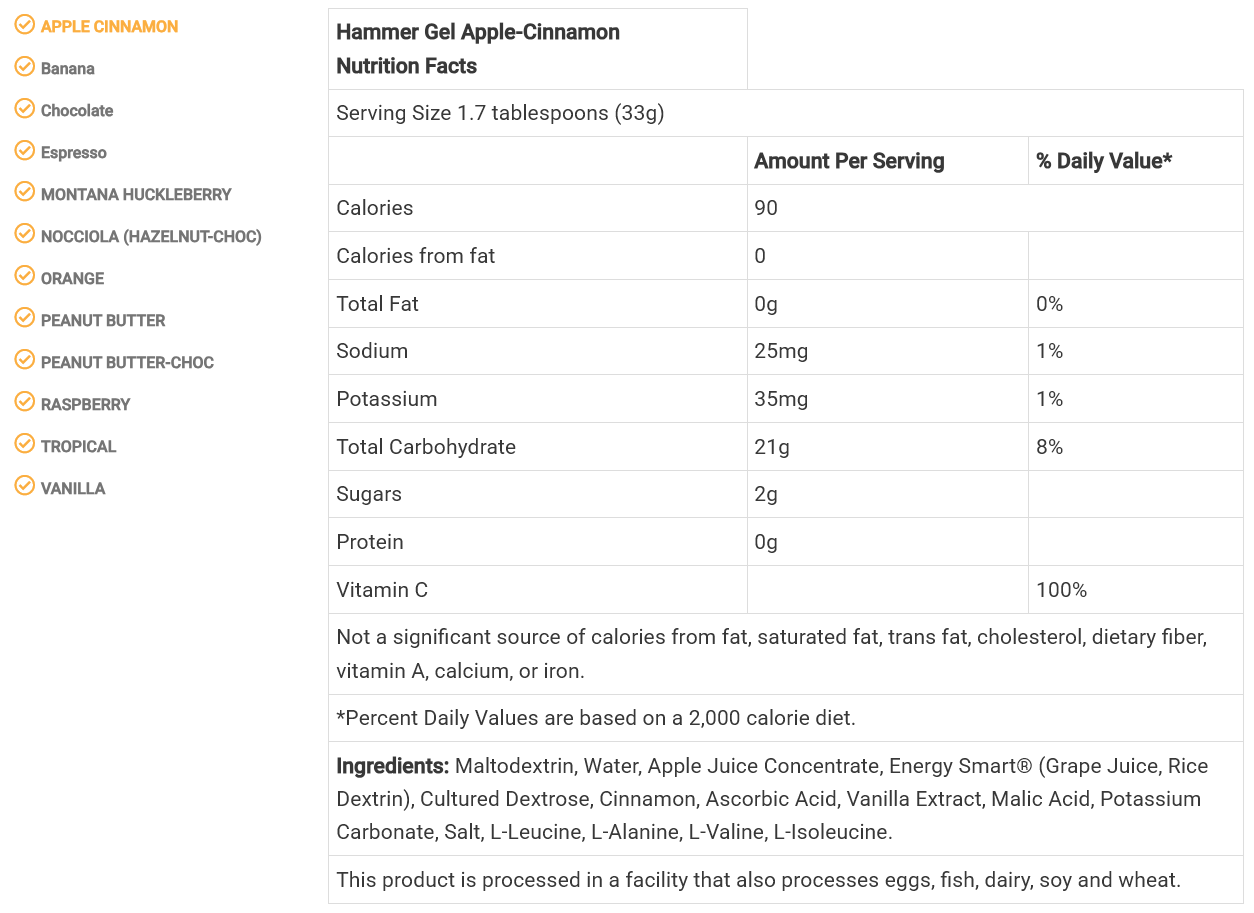Open NOCCIOLA (HAZELNUT-CHOC) flavor

[x=151, y=237]
